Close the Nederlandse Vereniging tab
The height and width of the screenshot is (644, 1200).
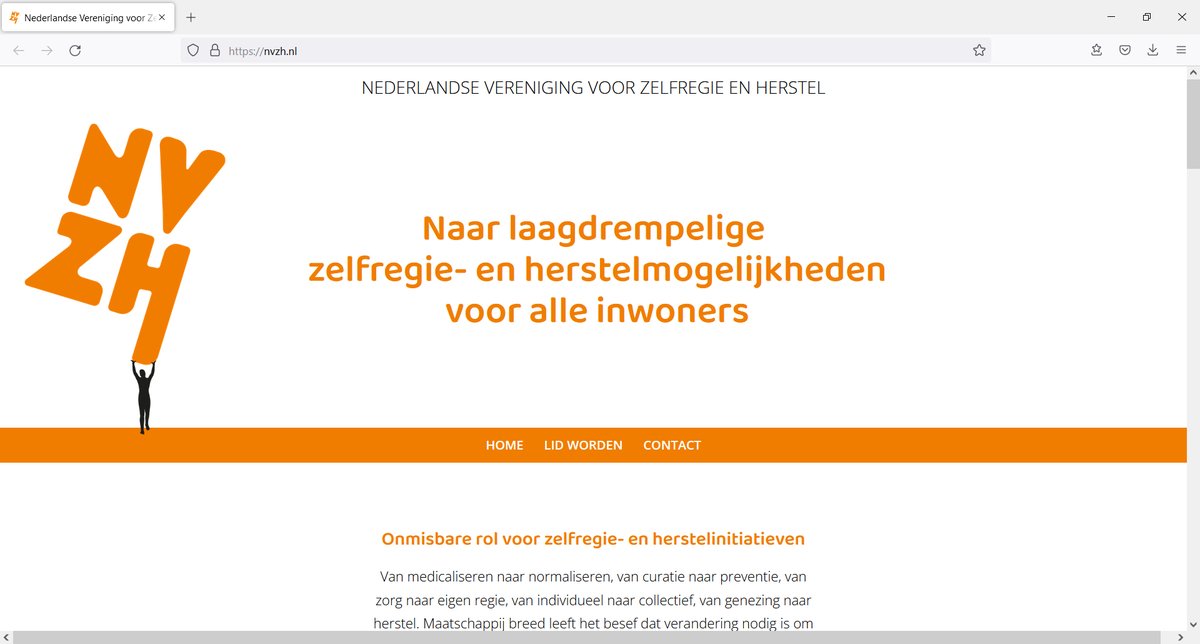tap(161, 16)
